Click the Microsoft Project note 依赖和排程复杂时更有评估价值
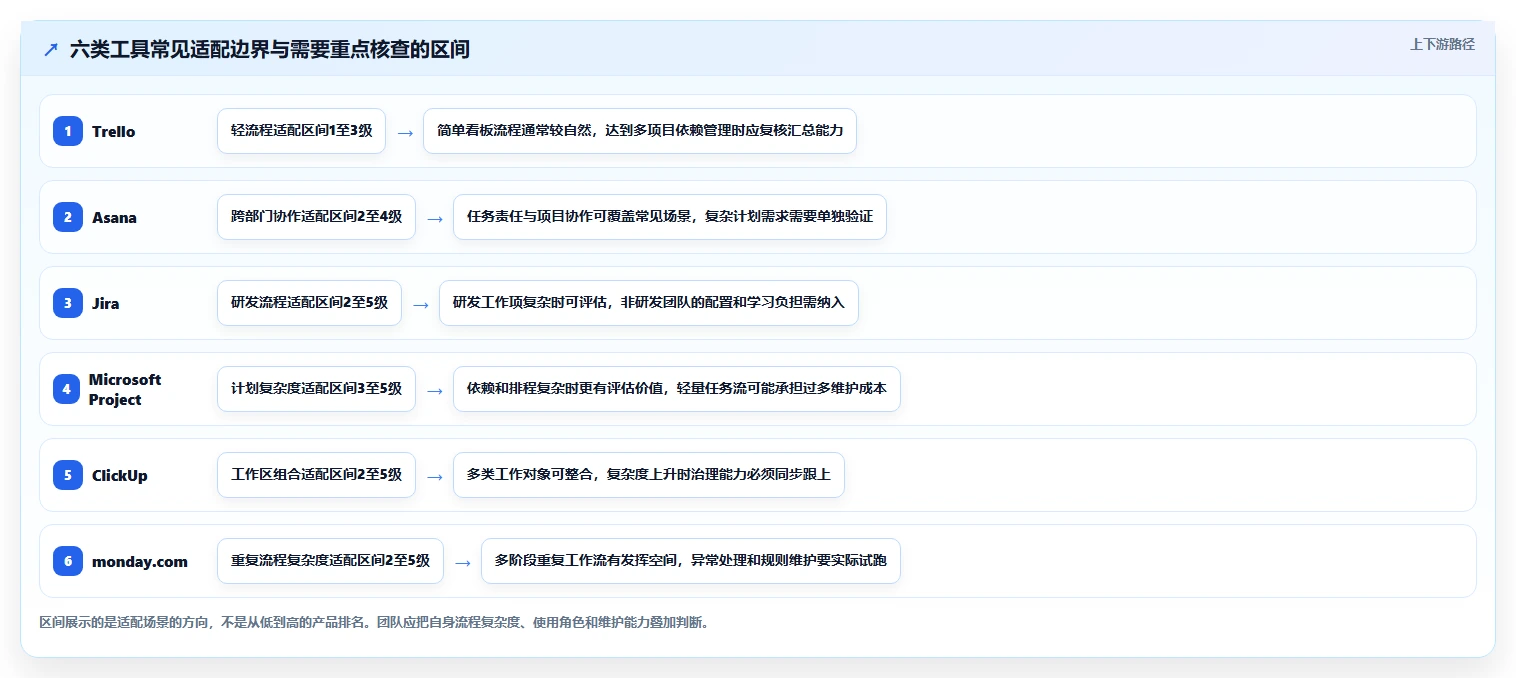 pyautogui.click(x=677, y=389)
